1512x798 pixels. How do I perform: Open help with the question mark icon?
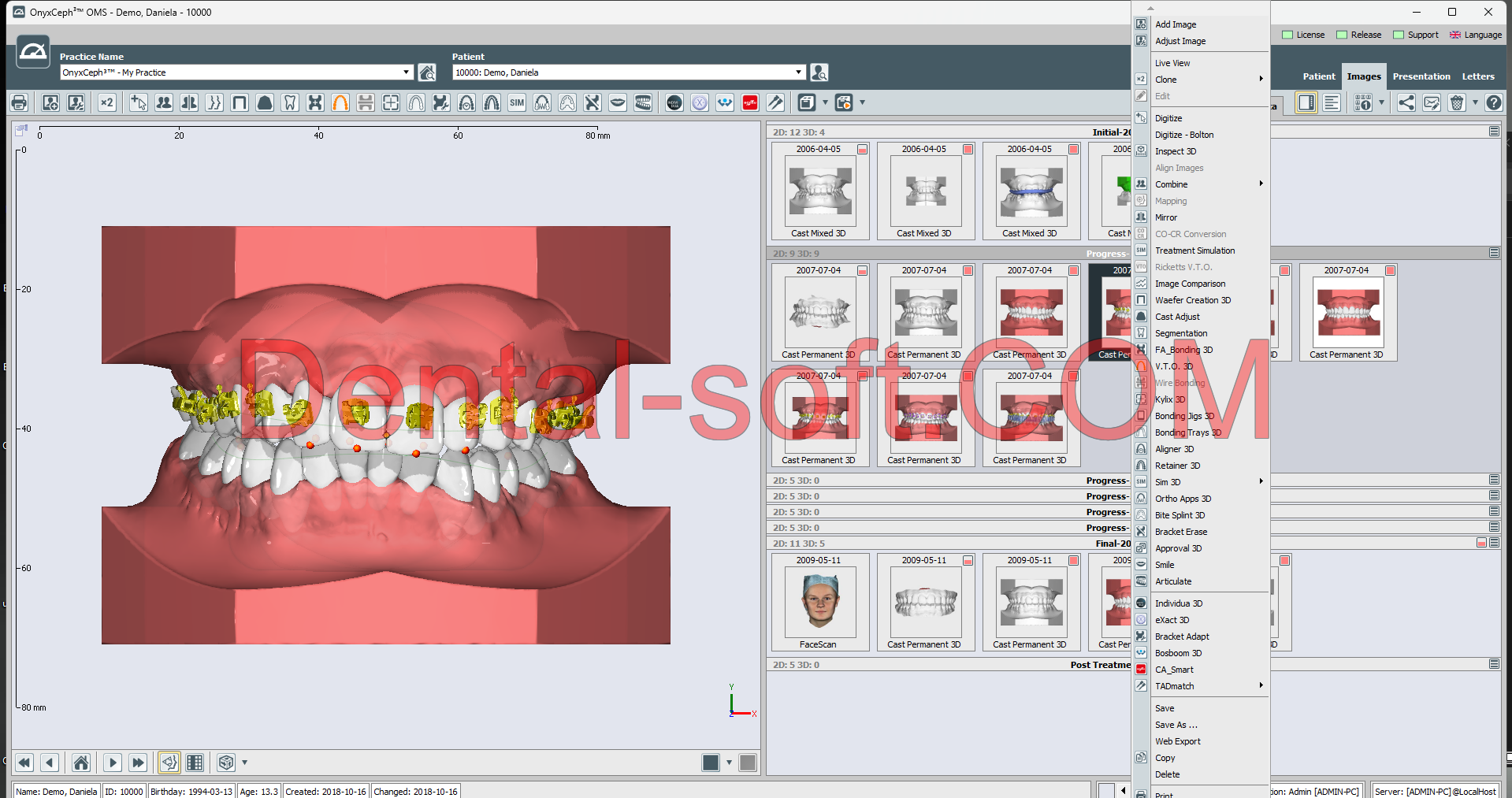pyautogui.click(x=1493, y=102)
